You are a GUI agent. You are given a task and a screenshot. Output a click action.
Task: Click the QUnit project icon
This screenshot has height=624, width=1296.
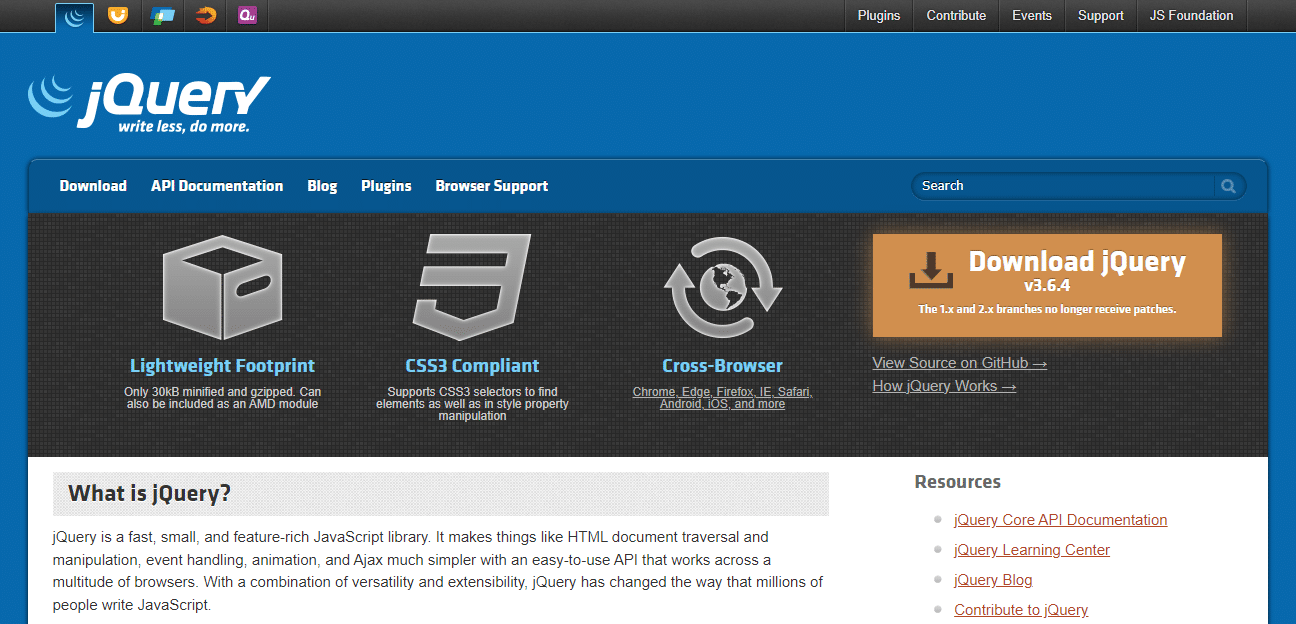pos(247,15)
